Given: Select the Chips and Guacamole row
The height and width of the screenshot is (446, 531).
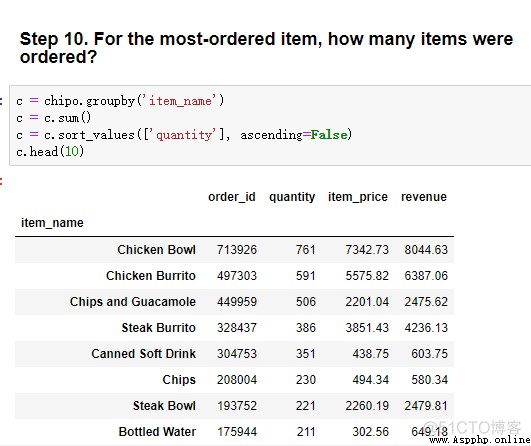Looking at the screenshot, I should 234,302.
